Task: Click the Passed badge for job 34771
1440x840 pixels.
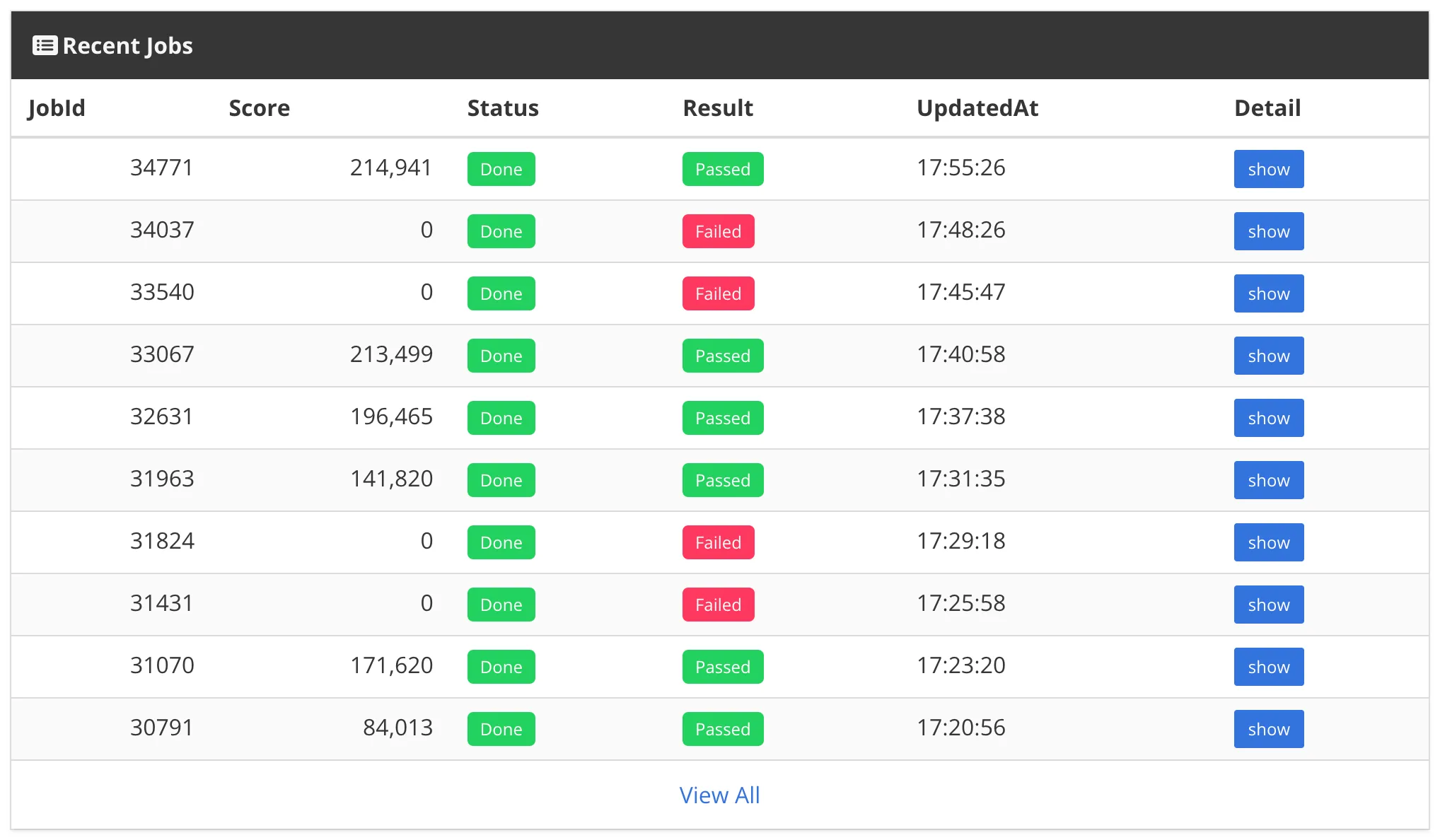Action: [x=722, y=169]
